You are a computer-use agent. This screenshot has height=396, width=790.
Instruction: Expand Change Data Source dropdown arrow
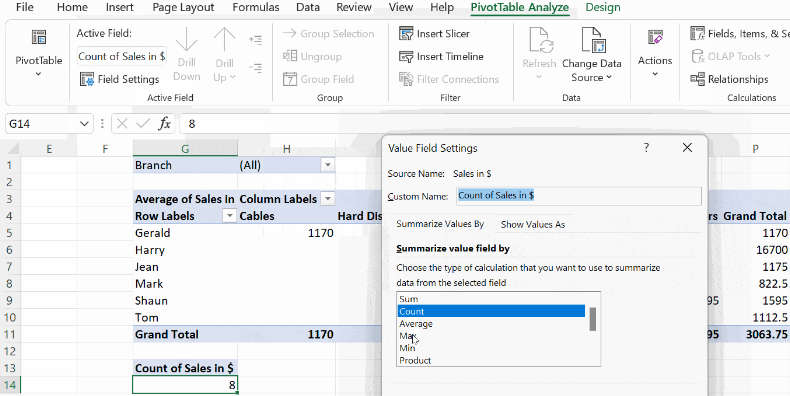[609, 77]
